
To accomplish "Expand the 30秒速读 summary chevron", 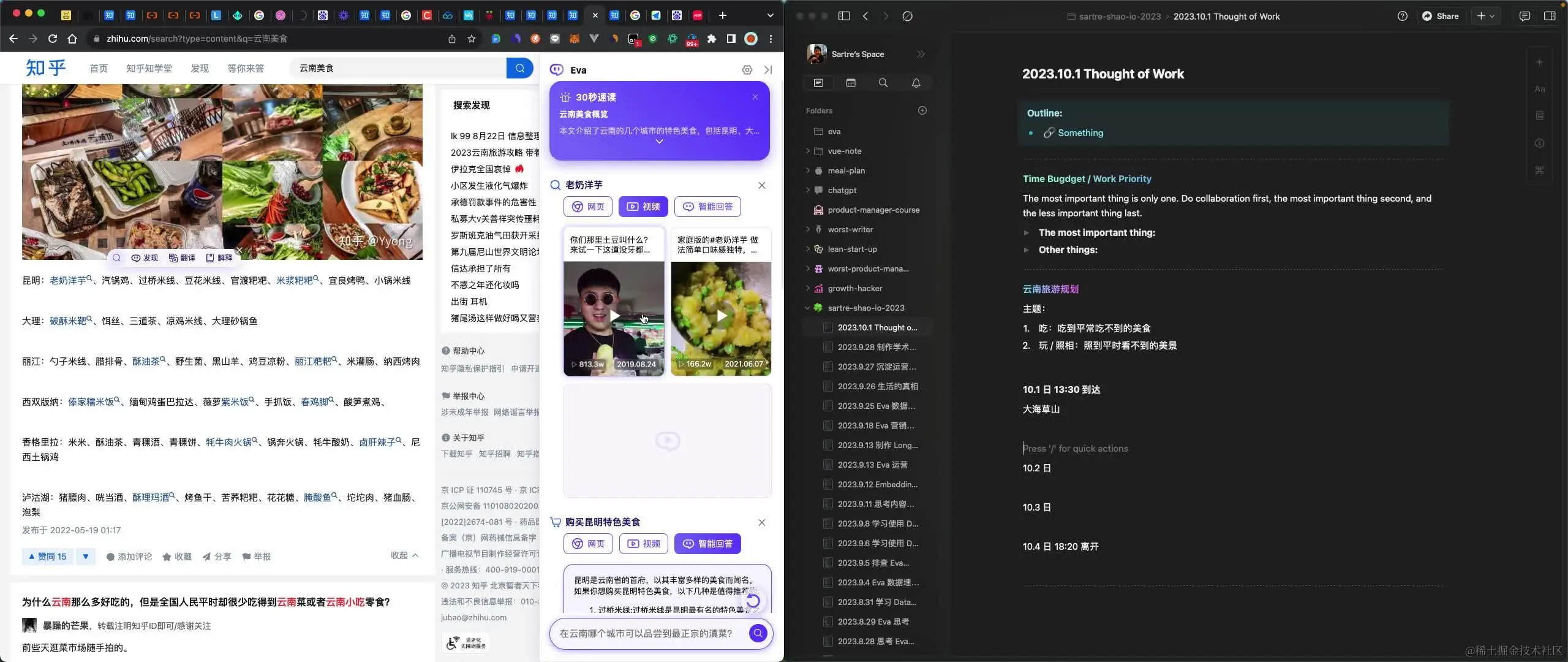I will pos(659,142).
